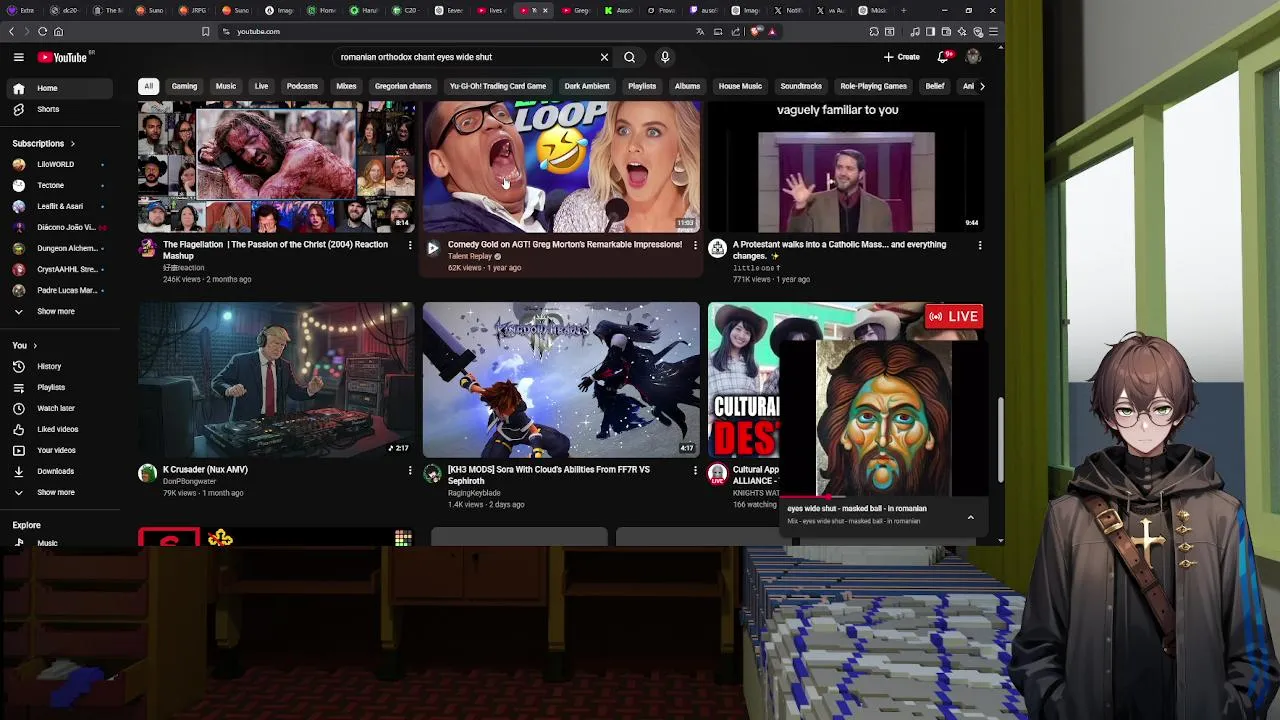Screen dimensions: 1280x720
Task: Go to browser home page icon
Action: pos(58,31)
